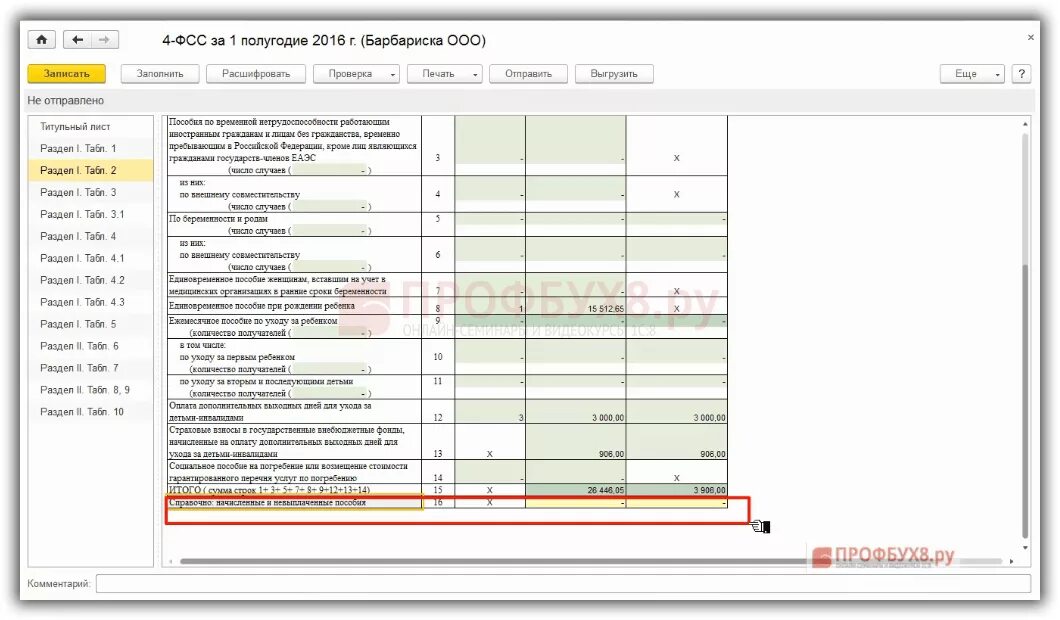Image resolution: width=1060 pixels, height=620 pixels.
Task: Click the Заполнить button
Action: [x=159, y=73]
